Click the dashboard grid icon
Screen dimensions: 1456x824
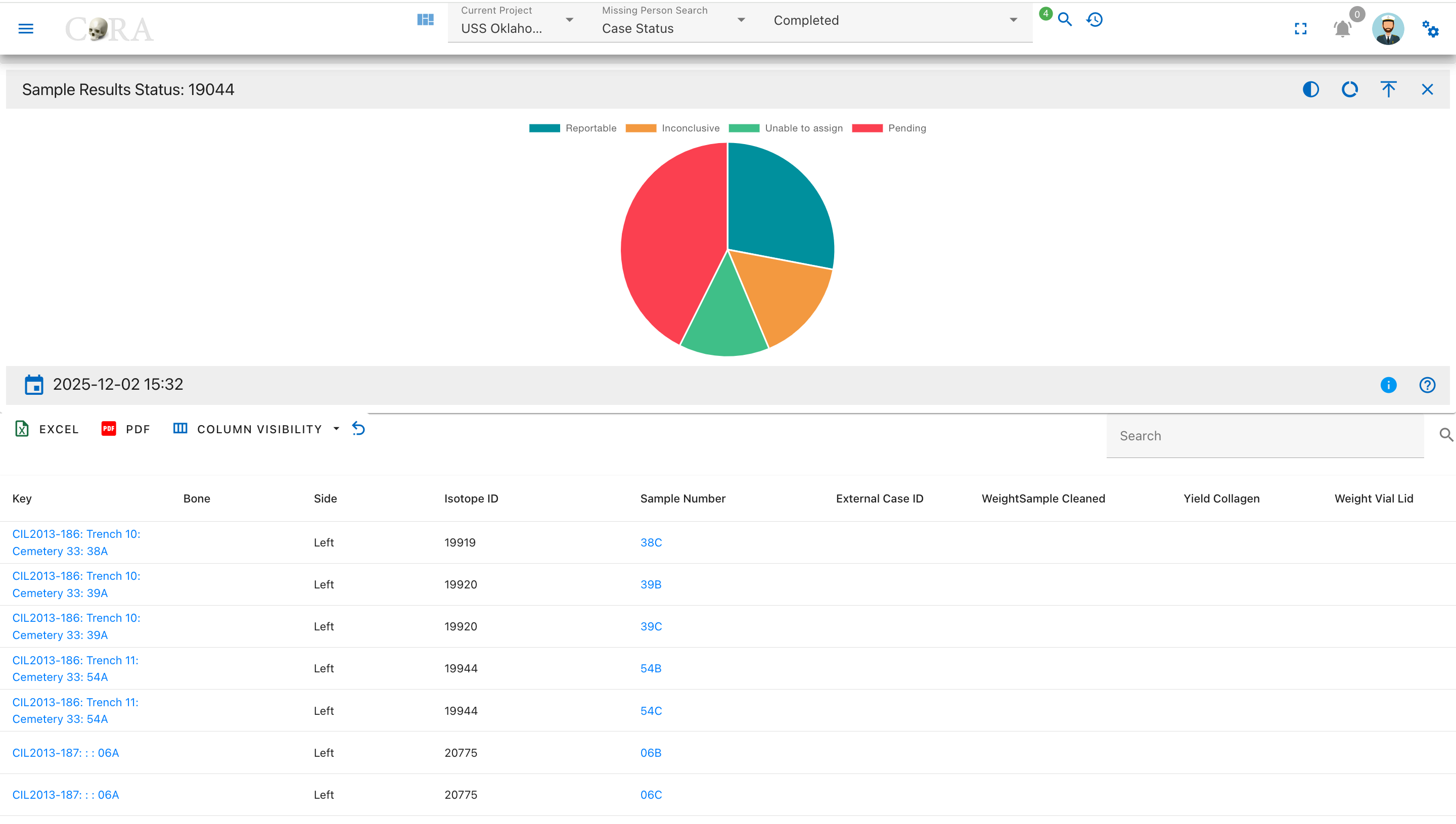(x=425, y=20)
